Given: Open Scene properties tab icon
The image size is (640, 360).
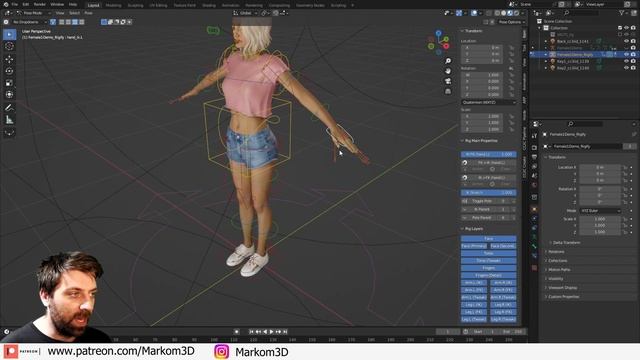Looking at the screenshot, I should 534,176.
